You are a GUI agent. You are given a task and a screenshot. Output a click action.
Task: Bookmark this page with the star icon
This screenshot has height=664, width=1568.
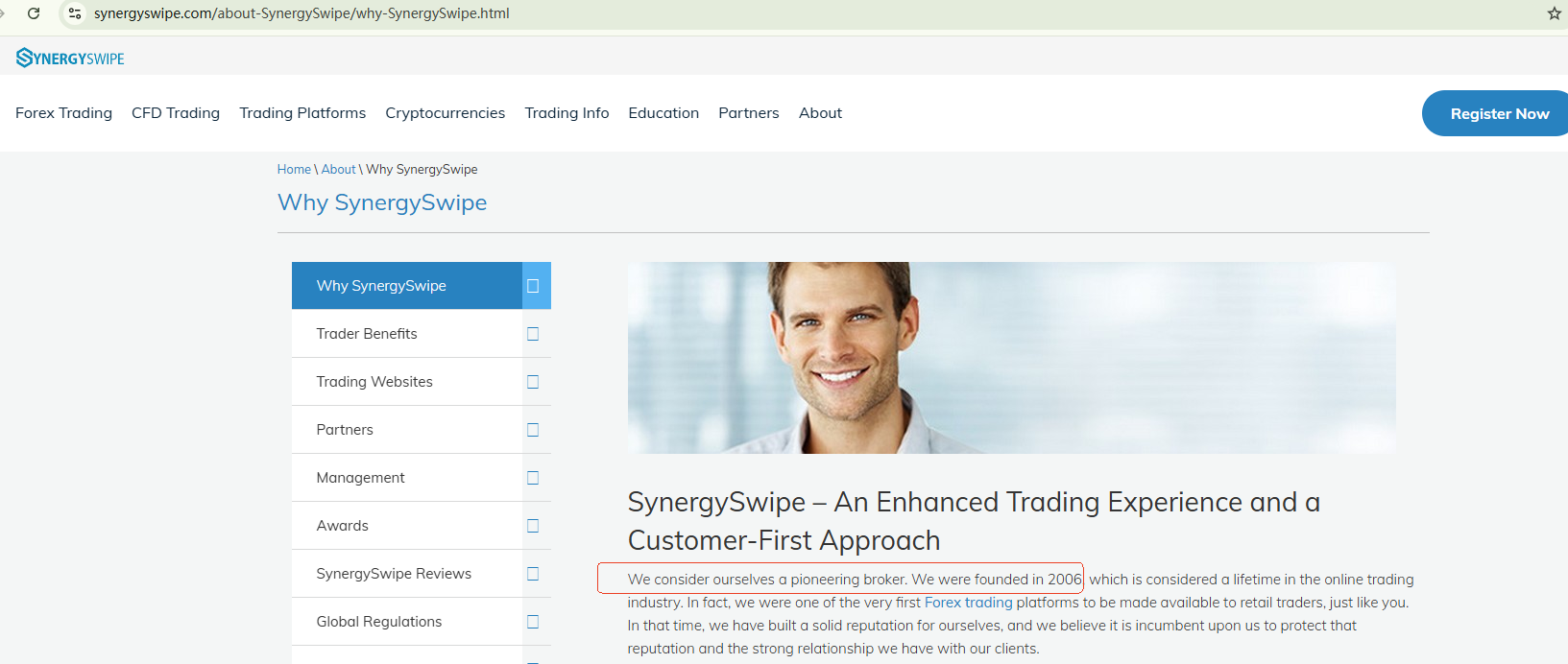click(1554, 13)
